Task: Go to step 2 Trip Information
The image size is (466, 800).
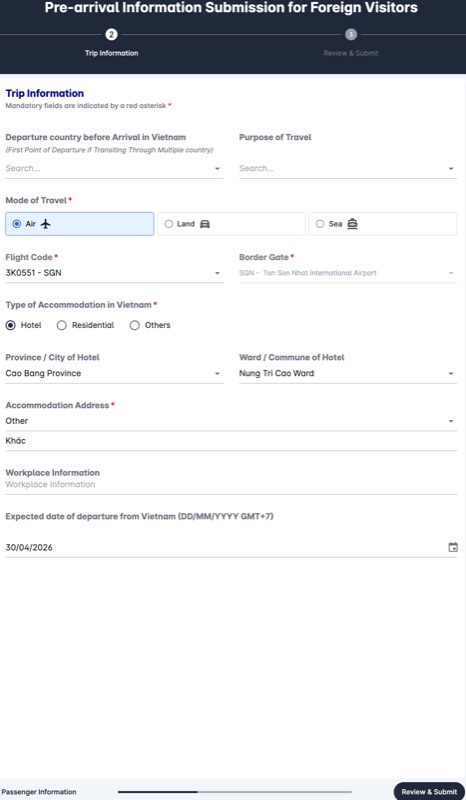Action: point(111,35)
